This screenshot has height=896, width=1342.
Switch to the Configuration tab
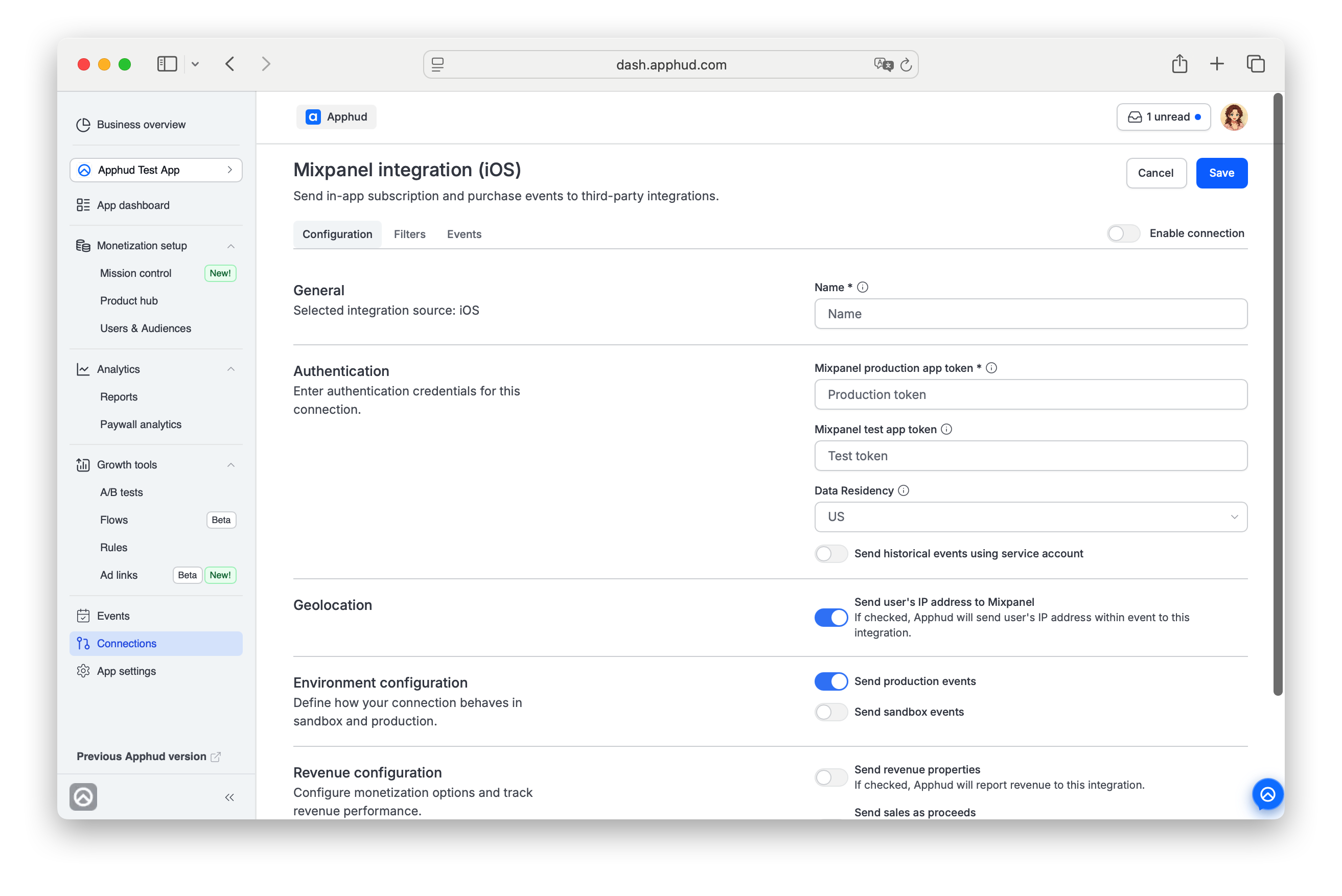(337, 234)
